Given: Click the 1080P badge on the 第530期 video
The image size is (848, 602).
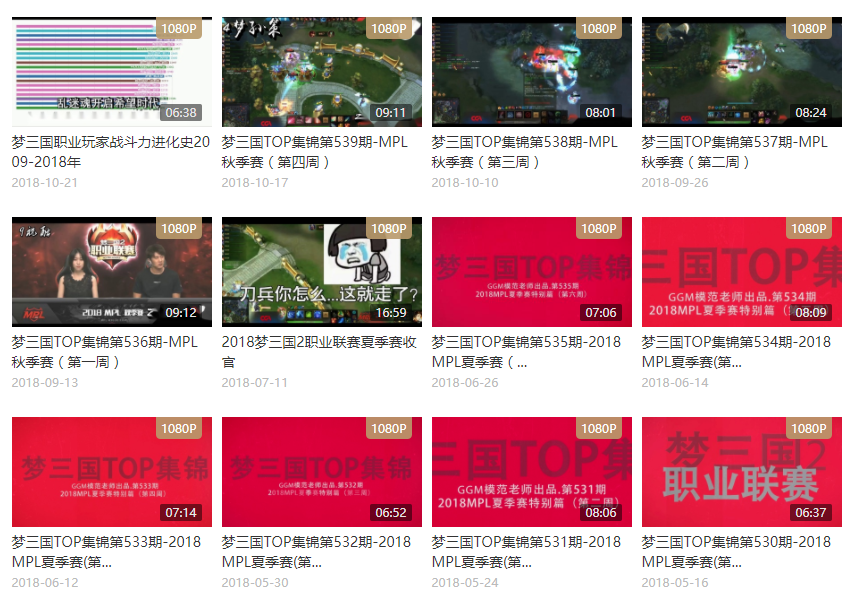Looking at the screenshot, I should click(809, 428).
